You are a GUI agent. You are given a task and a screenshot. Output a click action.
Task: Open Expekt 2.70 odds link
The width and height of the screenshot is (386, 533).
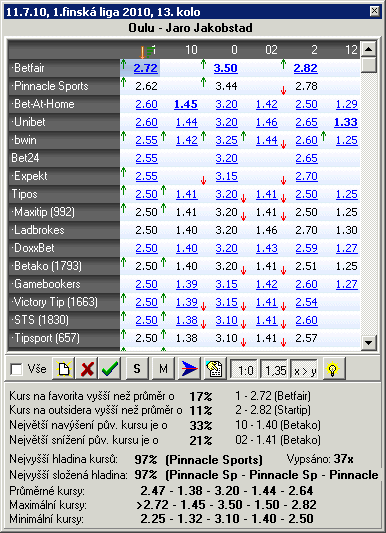coord(306,176)
